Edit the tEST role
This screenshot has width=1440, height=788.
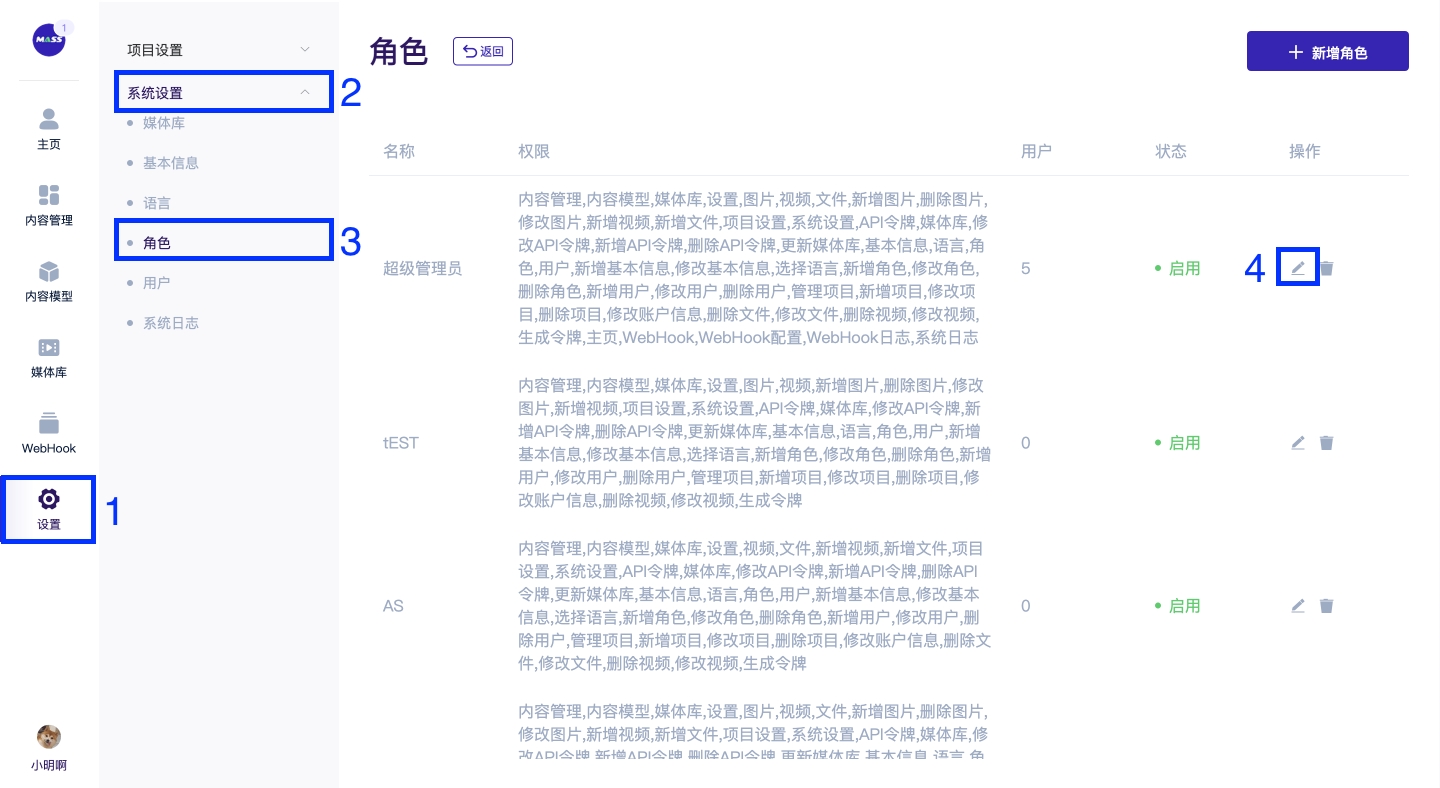coord(1298,443)
